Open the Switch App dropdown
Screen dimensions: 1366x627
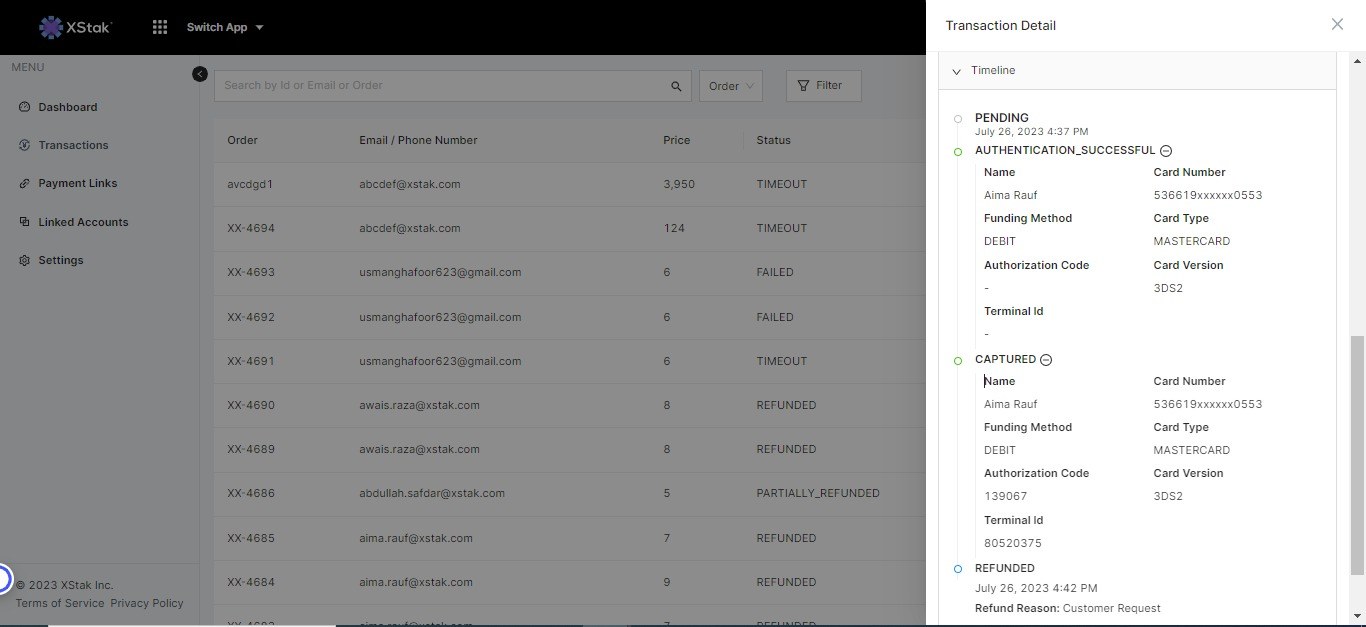(225, 27)
